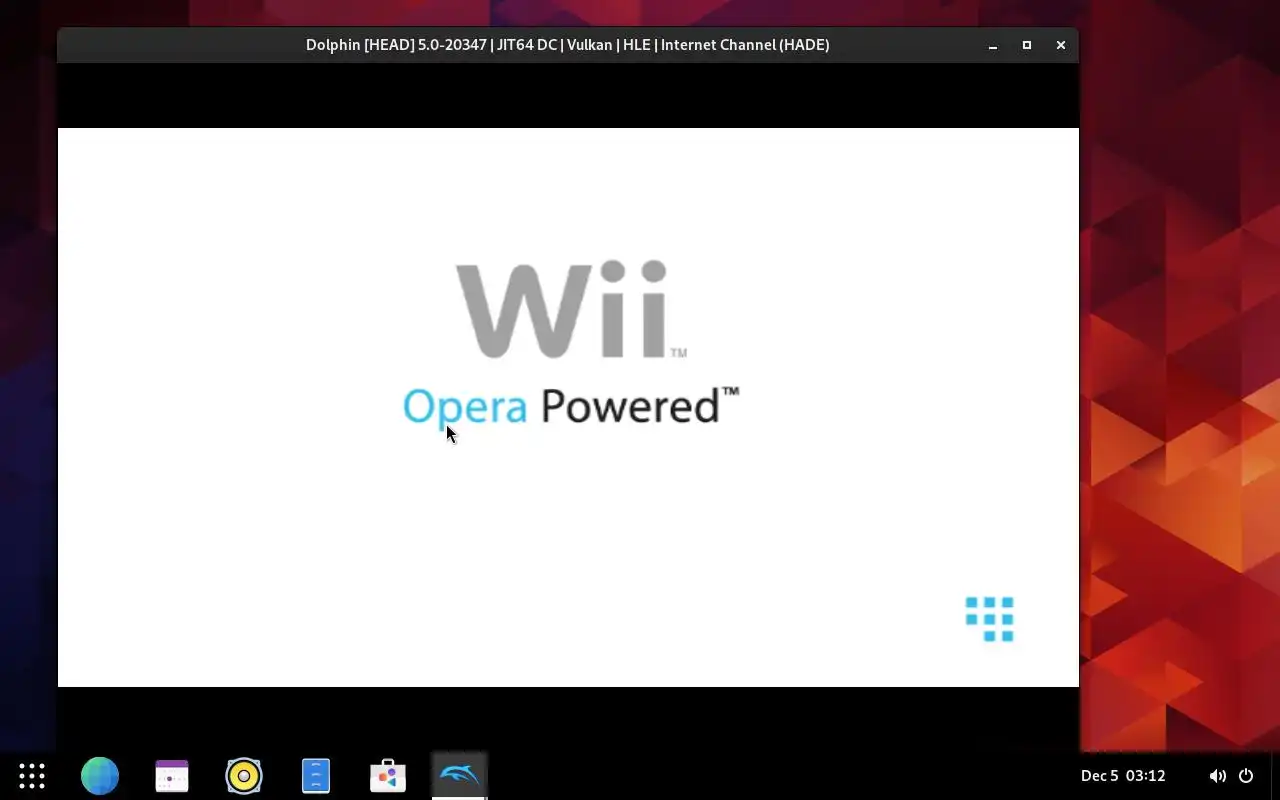Open the volume speaker indicator

click(x=1217, y=776)
